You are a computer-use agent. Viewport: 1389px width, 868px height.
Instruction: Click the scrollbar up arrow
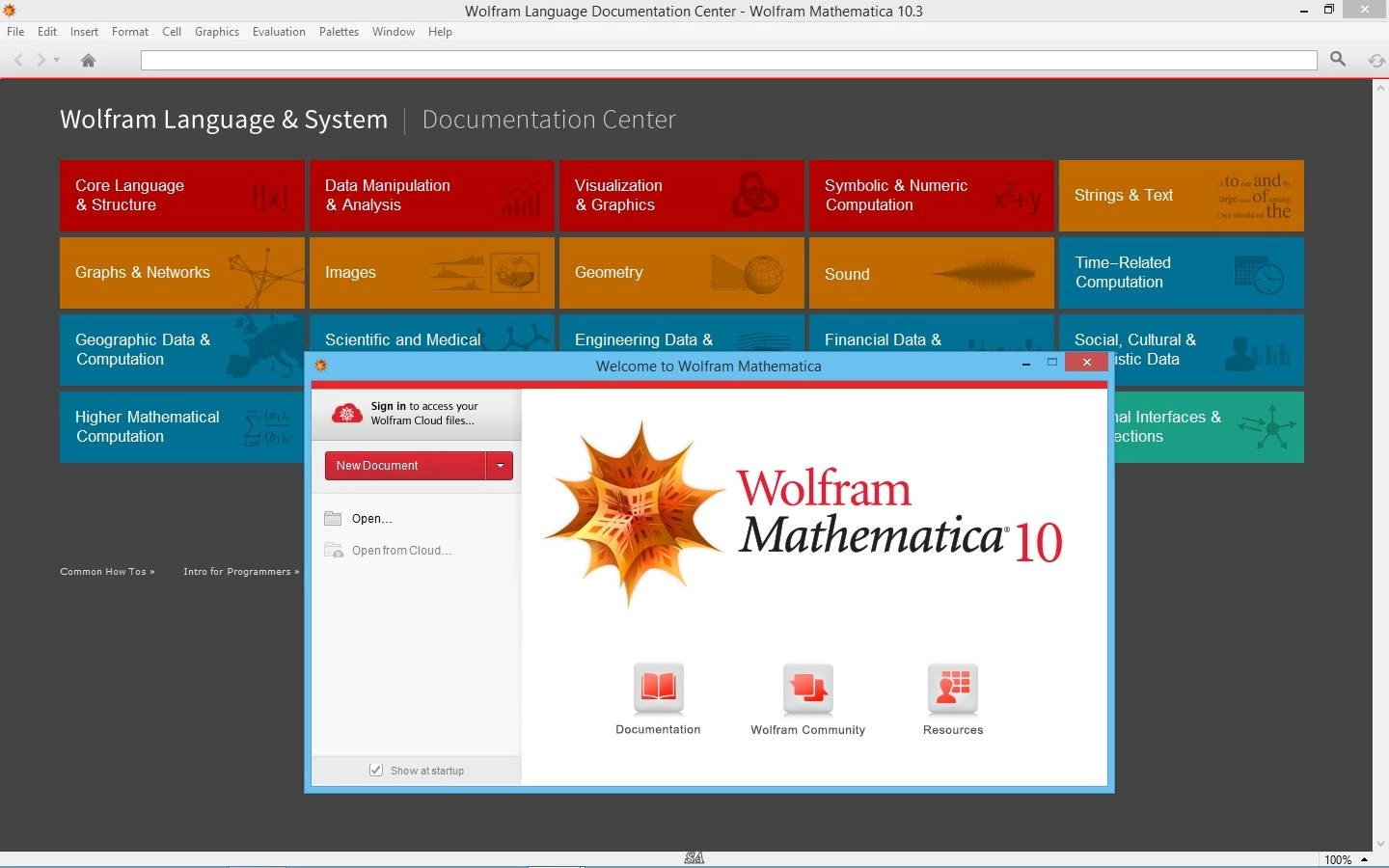(x=1379, y=87)
